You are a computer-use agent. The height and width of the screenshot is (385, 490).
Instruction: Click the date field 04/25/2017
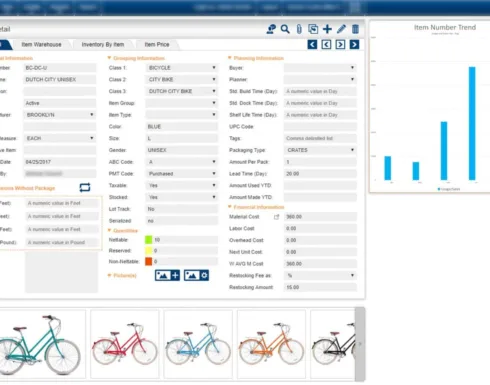coord(60,162)
